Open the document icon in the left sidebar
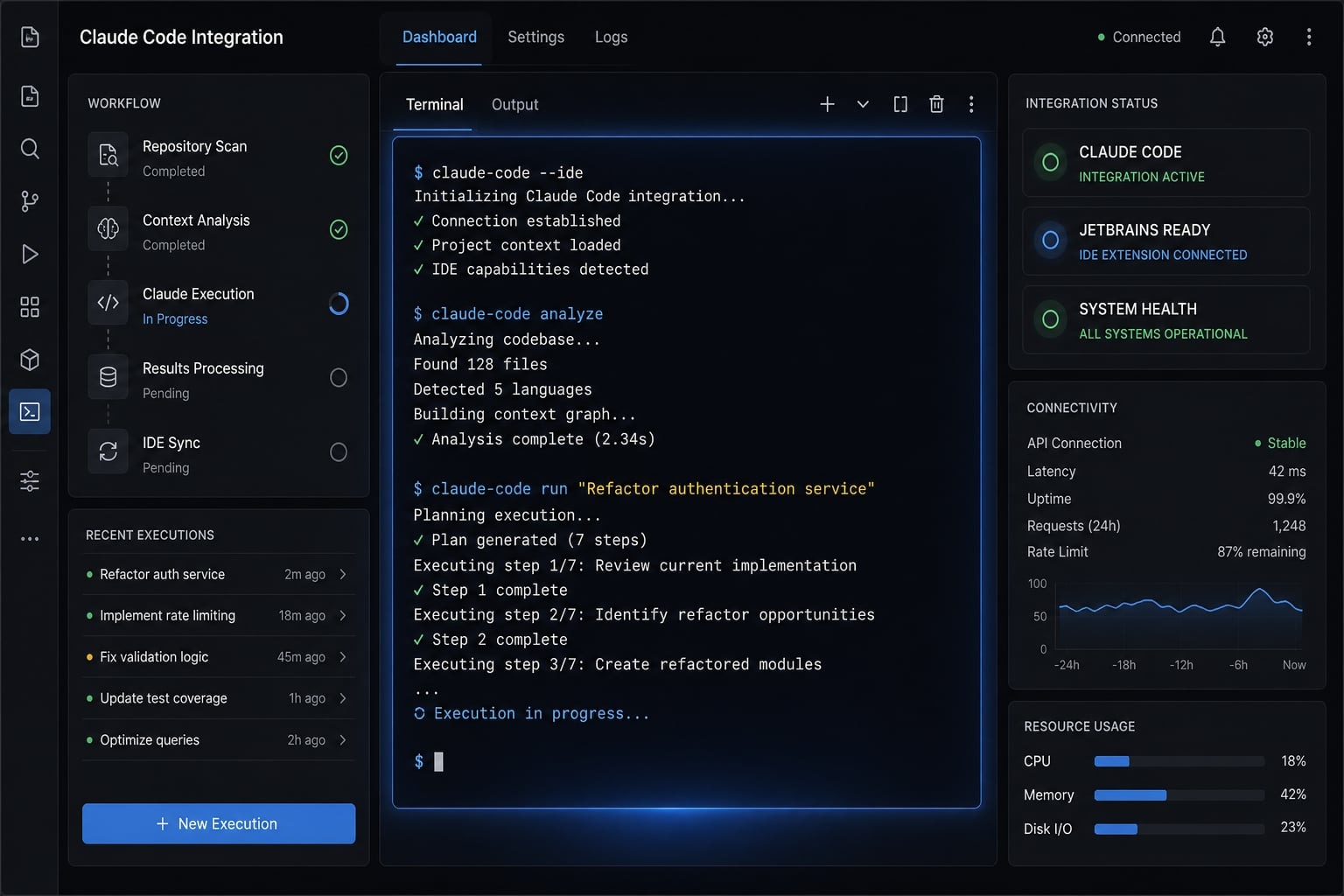The width and height of the screenshot is (1344, 896). tap(30, 95)
